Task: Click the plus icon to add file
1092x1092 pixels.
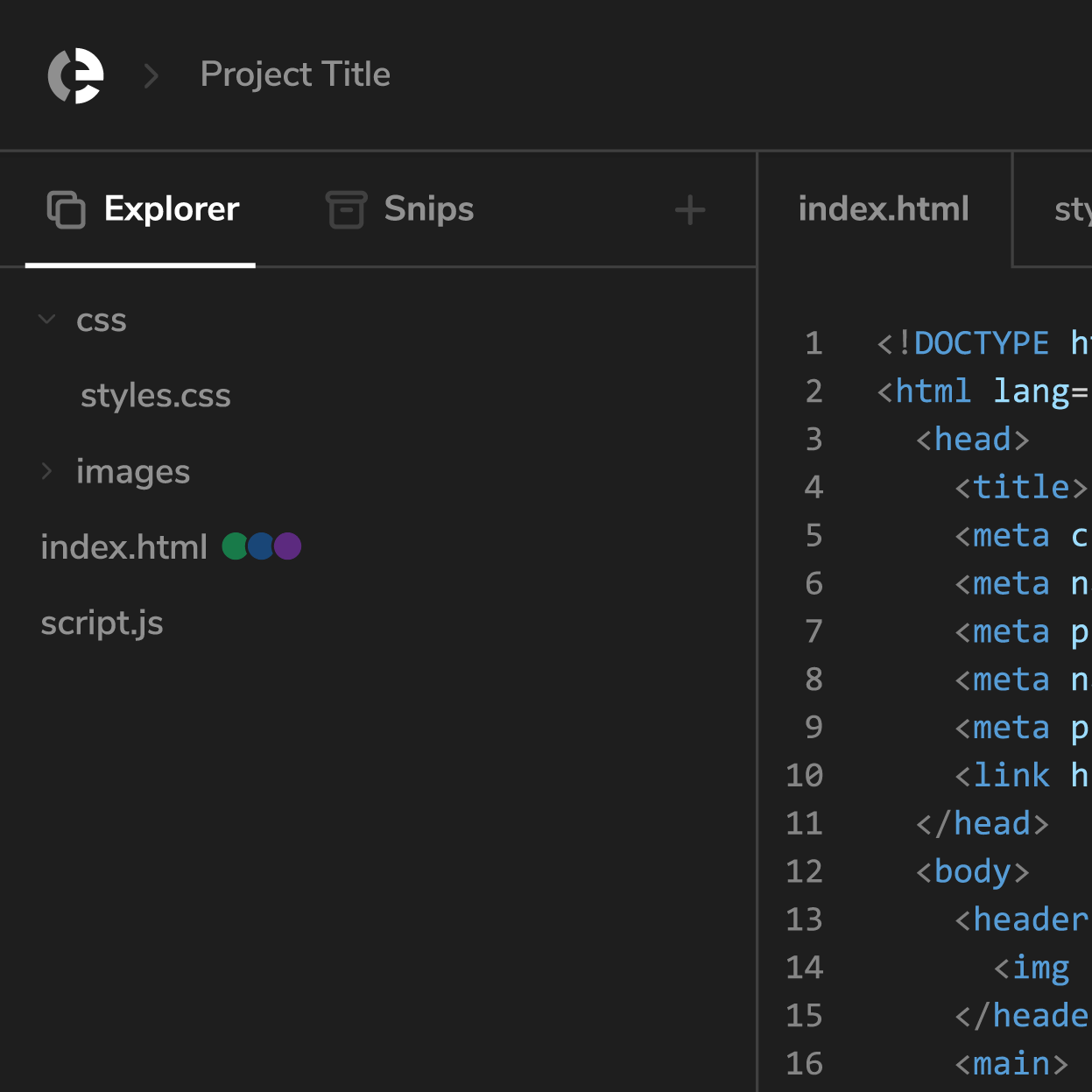Action: click(x=690, y=210)
